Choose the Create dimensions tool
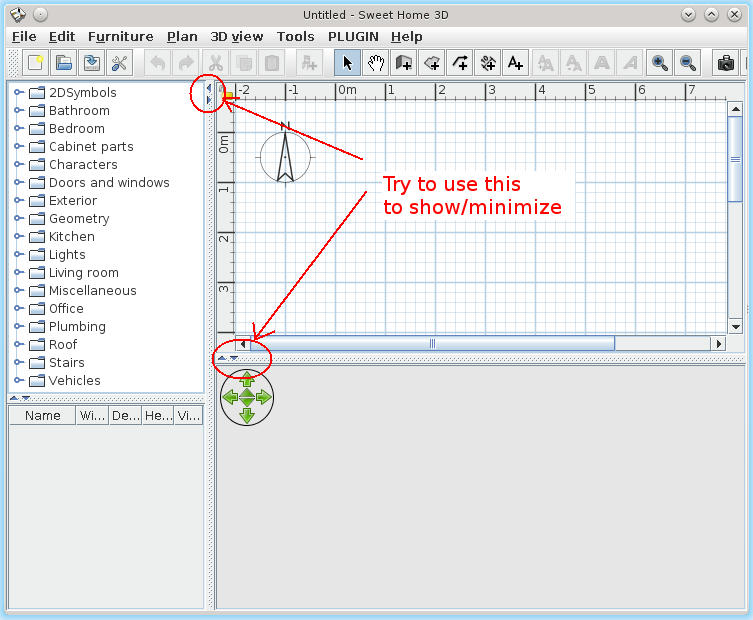753x620 pixels. point(488,63)
